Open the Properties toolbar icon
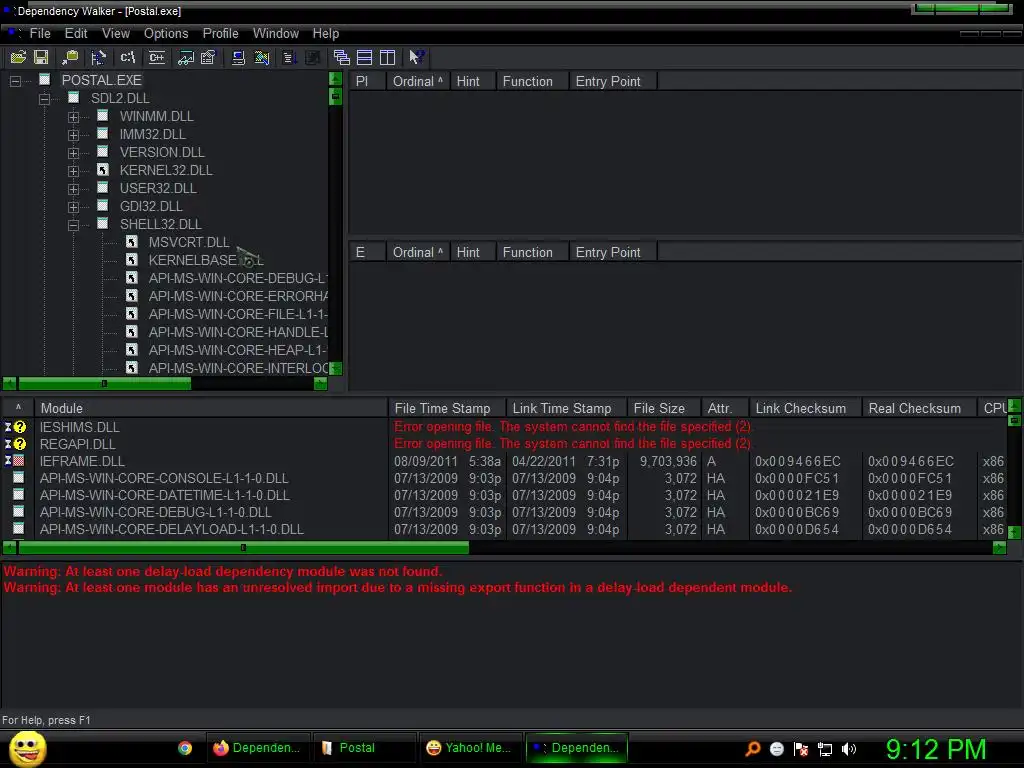The height and width of the screenshot is (768, 1024). [x=208, y=57]
